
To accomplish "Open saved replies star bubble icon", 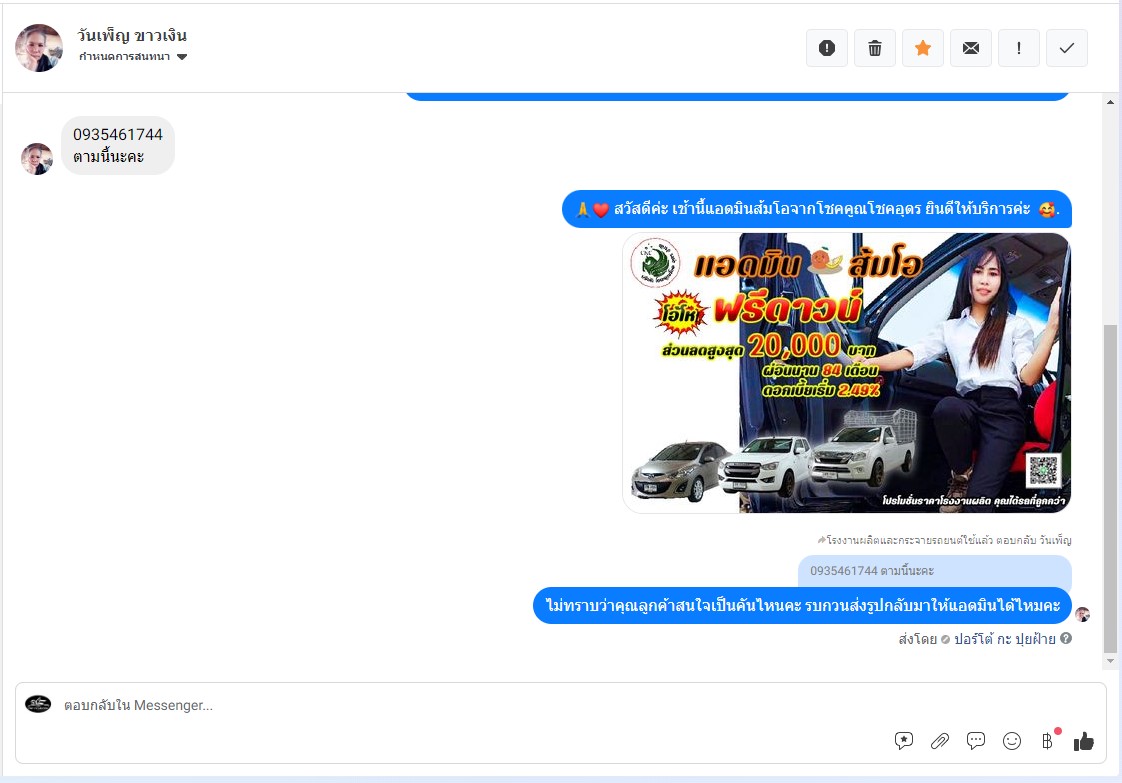I will tap(904, 741).
